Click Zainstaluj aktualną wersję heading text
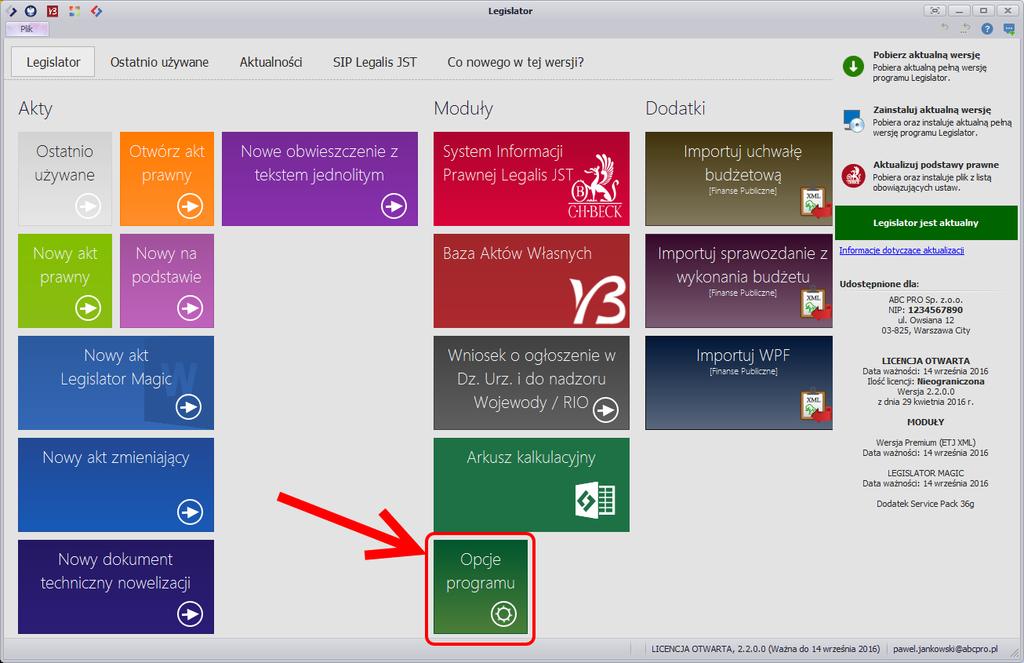Viewport: 1024px width, 663px height. pyautogui.click(x=932, y=110)
